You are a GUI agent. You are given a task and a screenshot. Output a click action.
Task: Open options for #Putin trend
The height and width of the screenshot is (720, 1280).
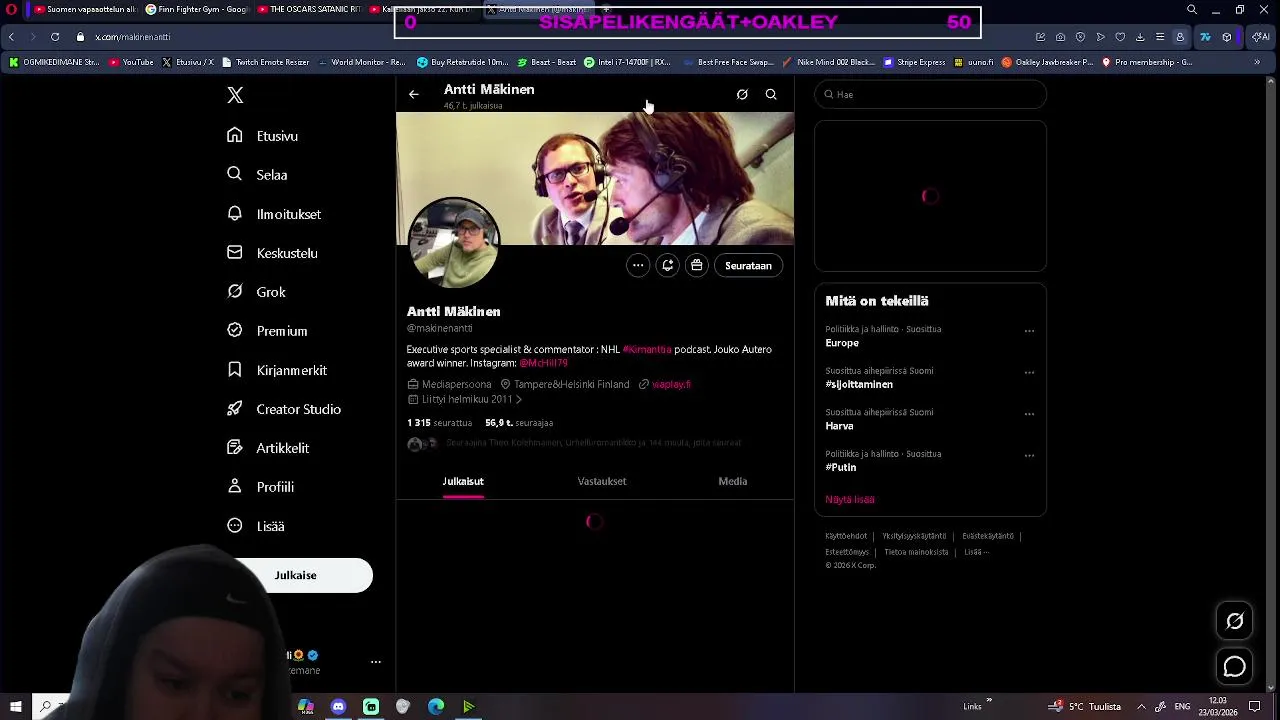(x=1029, y=455)
